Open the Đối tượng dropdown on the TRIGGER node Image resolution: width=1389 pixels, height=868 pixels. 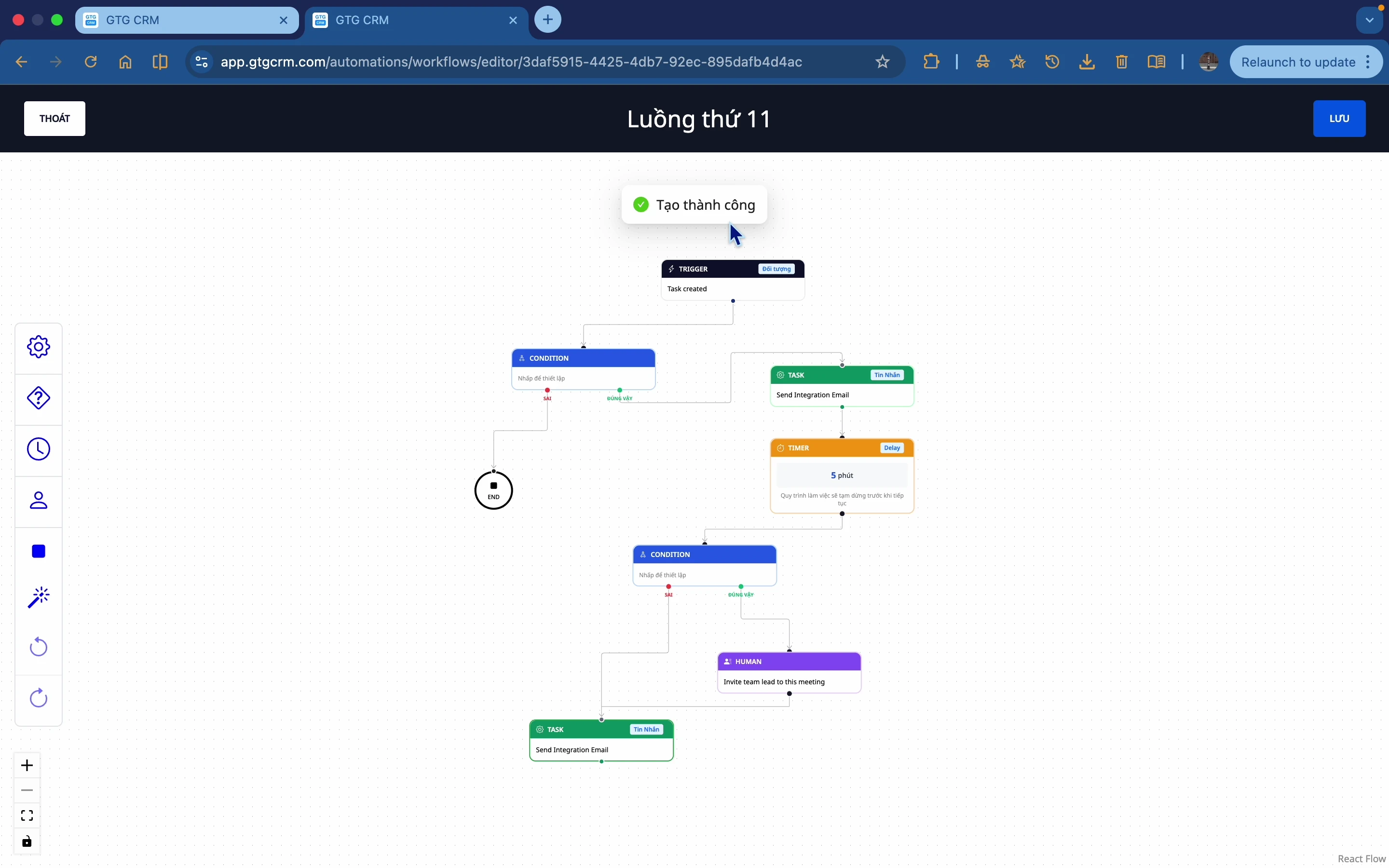(776, 268)
